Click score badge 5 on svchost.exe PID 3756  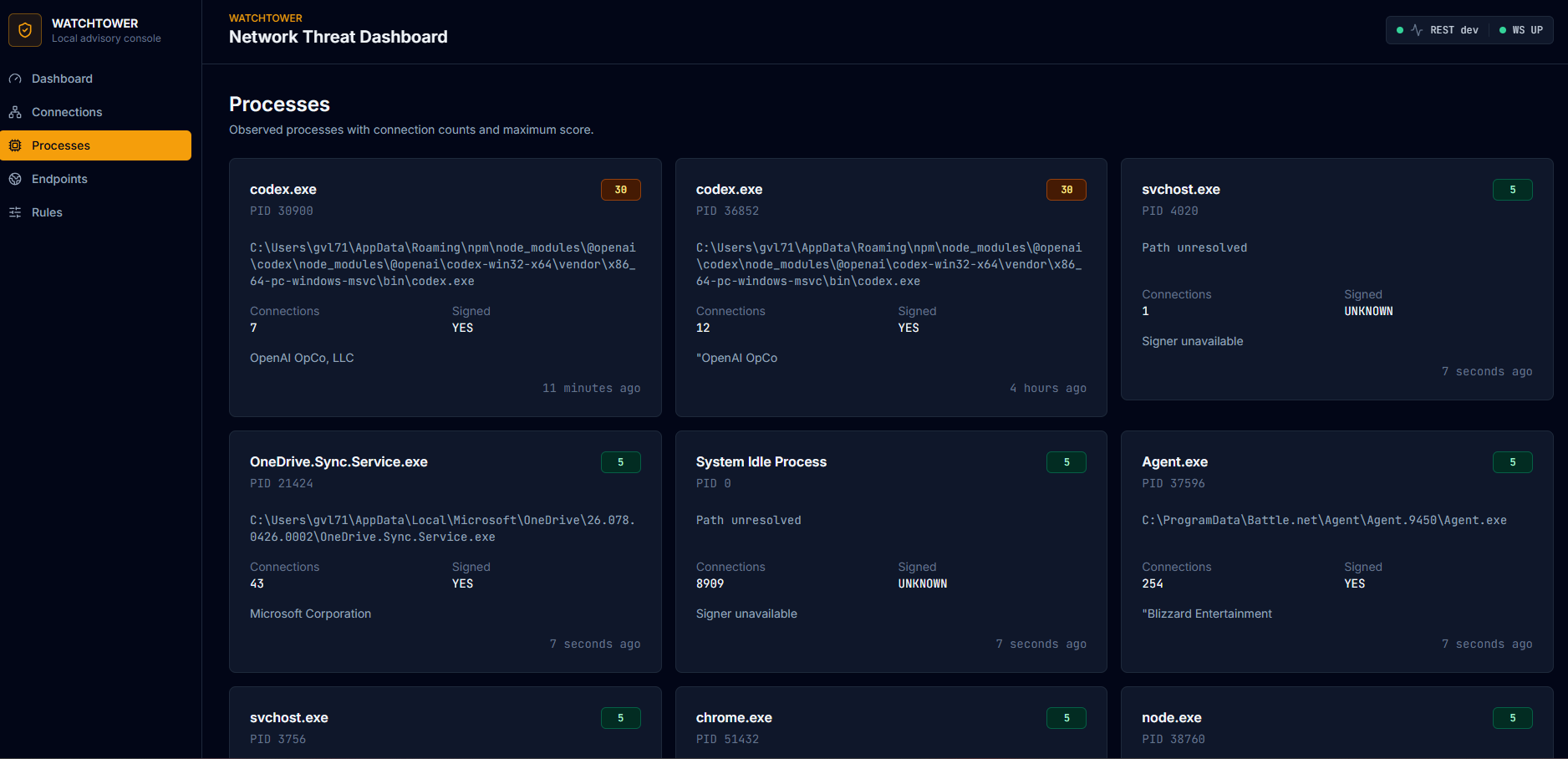pos(621,718)
